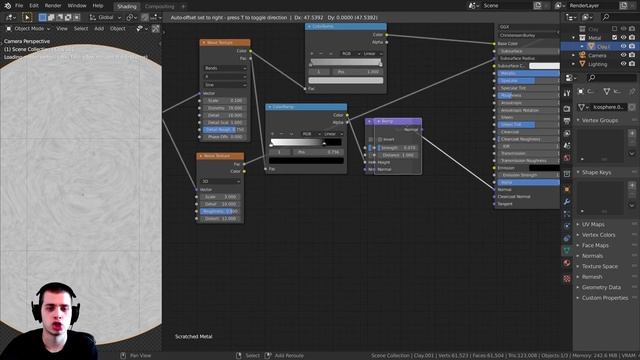The height and width of the screenshot is (360, 640).
Task: Open Object properties tab icon
Action: click(x=567, y=189)
